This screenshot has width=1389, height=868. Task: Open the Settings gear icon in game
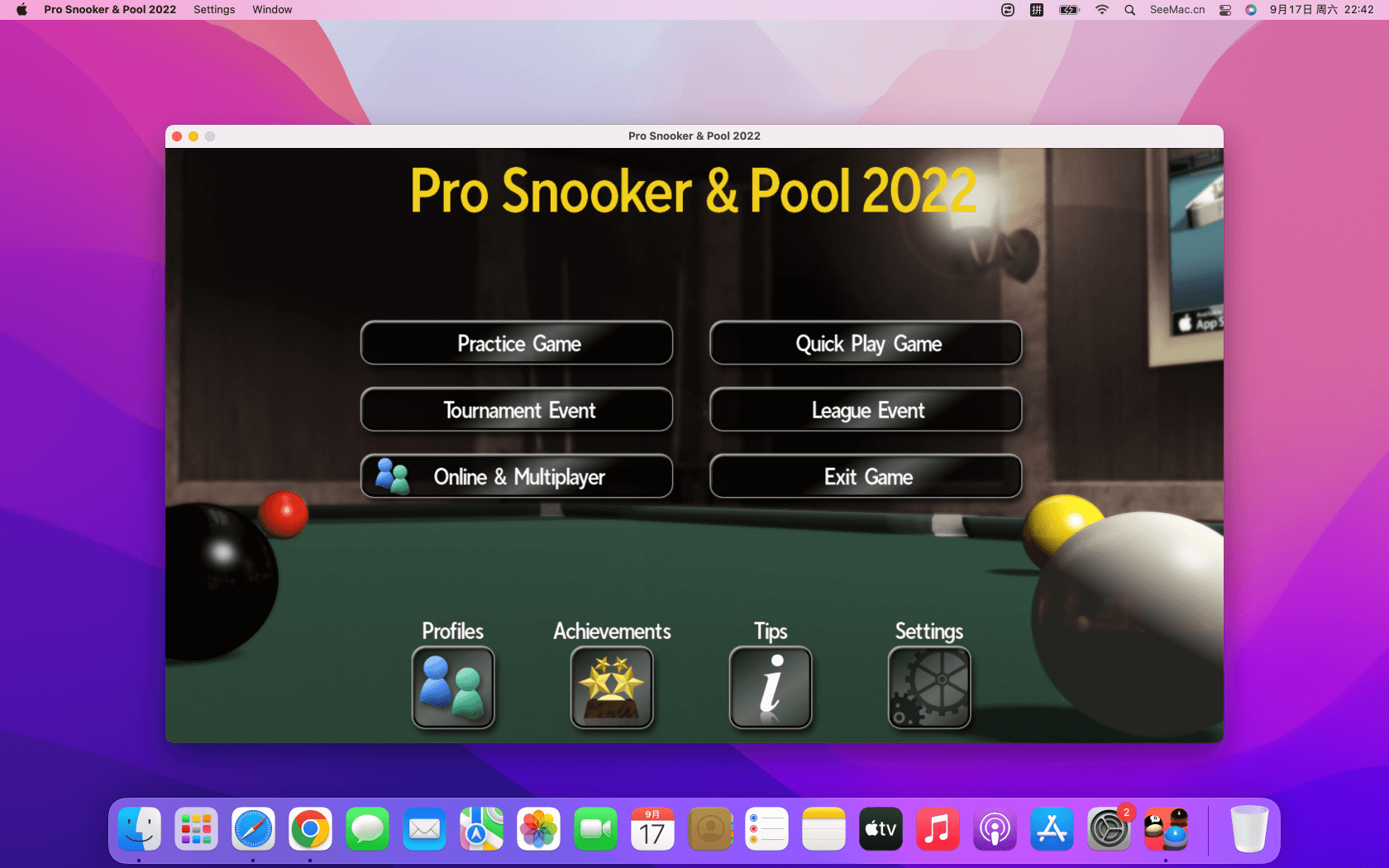(929, 688)
